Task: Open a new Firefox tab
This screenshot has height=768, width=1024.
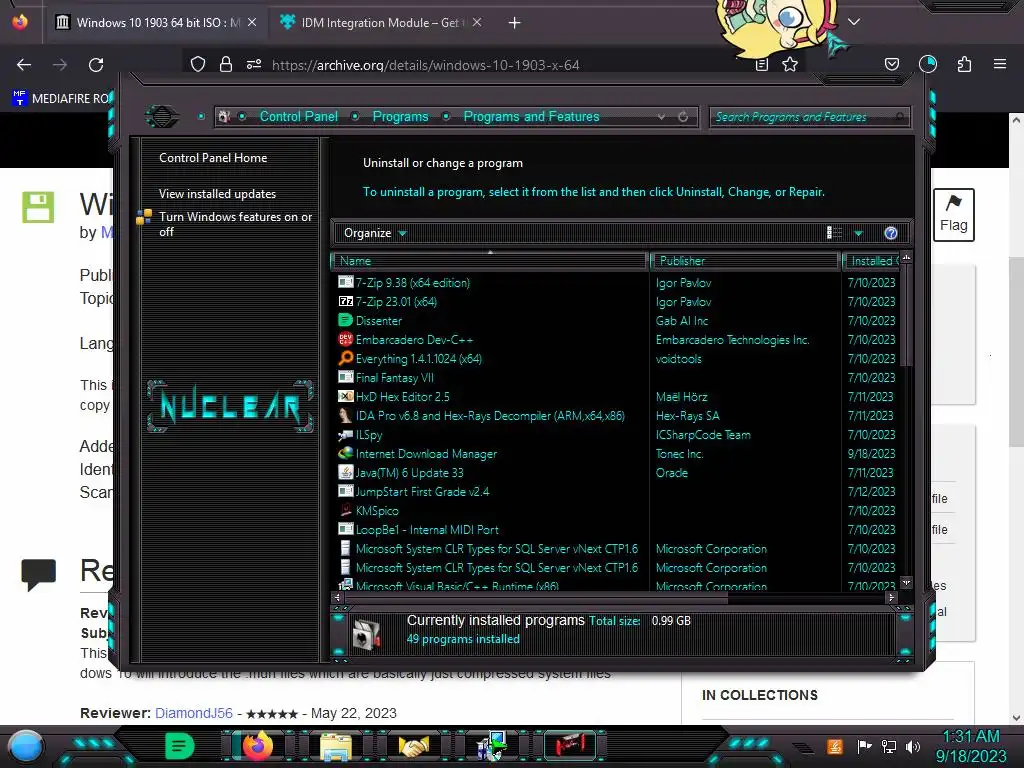Action: click(x=515, y=23)
